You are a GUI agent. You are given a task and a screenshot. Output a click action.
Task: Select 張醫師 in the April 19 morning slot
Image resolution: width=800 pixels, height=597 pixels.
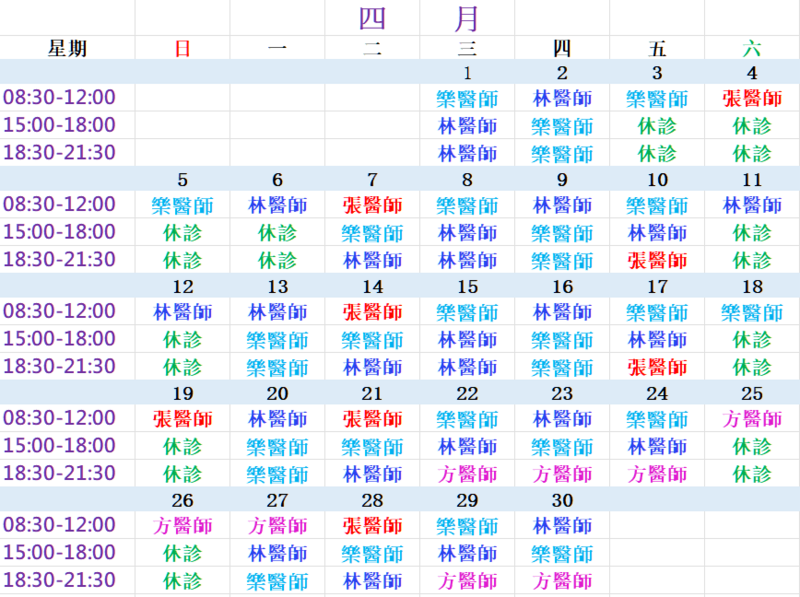(x=182, y=418)
